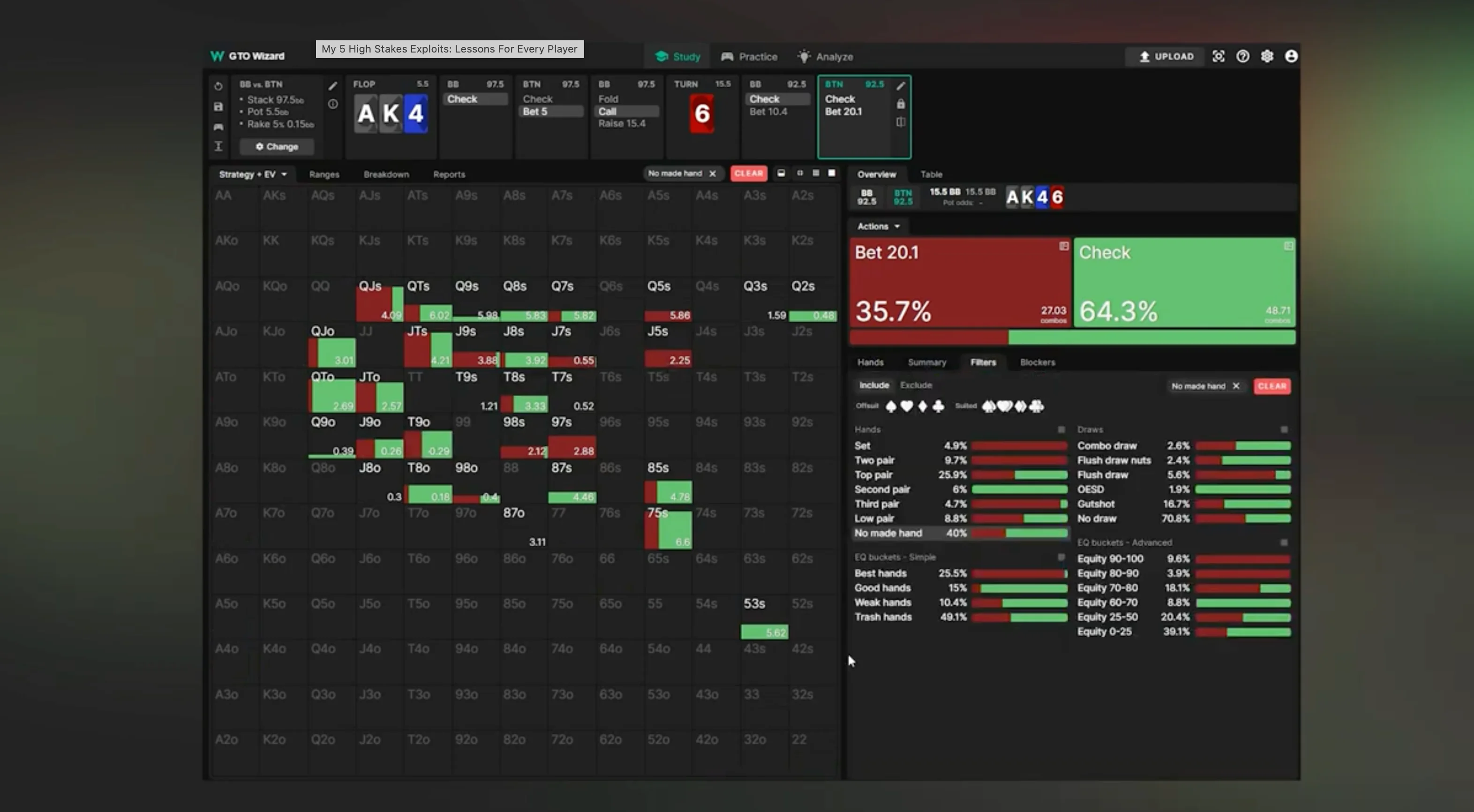
Task: Open the Strategy + EV dropdown
Action: click(253, 174)
